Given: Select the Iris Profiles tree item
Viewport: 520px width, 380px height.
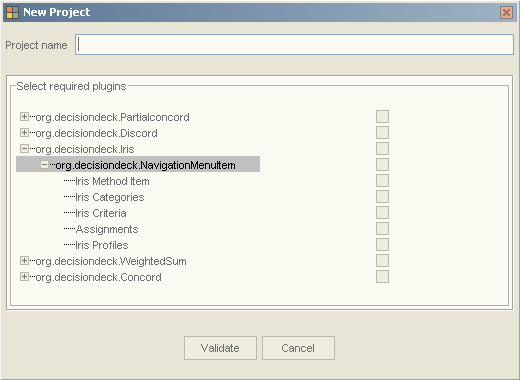Looking at the screenshot, I should pyautogui.click(x=102, y=245).
